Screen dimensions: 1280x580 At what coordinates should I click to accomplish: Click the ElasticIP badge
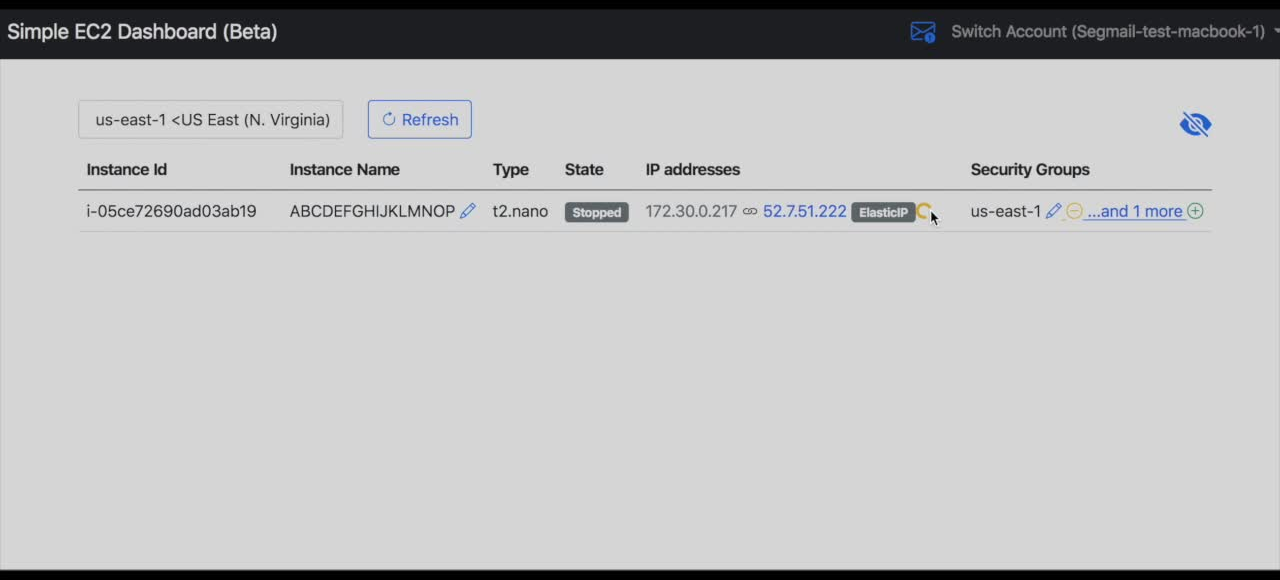pyautogui.click(x=883, y=212)
